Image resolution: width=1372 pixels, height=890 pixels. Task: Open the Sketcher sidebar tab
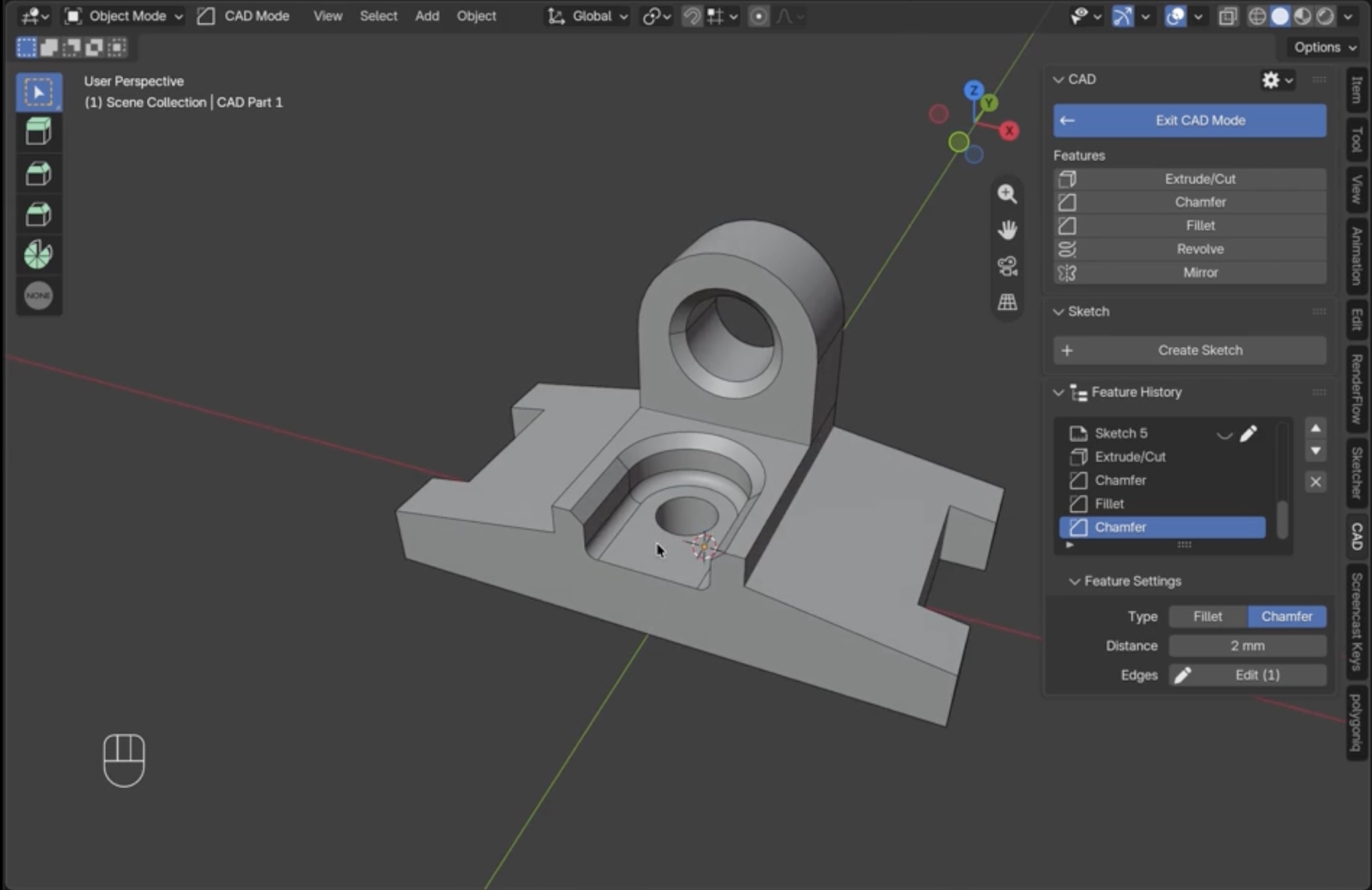click(x=1357, y=473)
